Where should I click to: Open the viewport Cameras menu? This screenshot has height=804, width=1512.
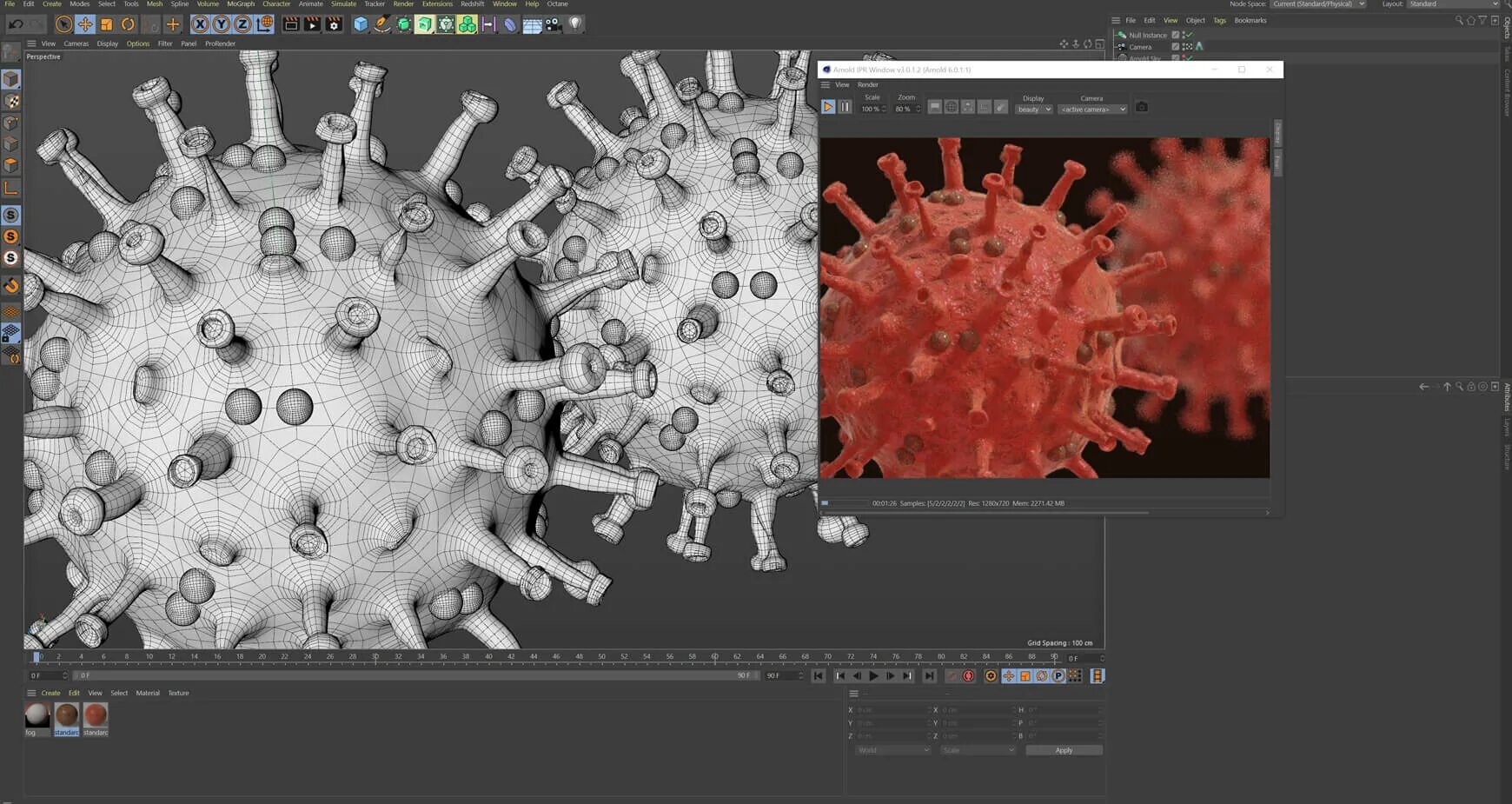pos(76,43)
